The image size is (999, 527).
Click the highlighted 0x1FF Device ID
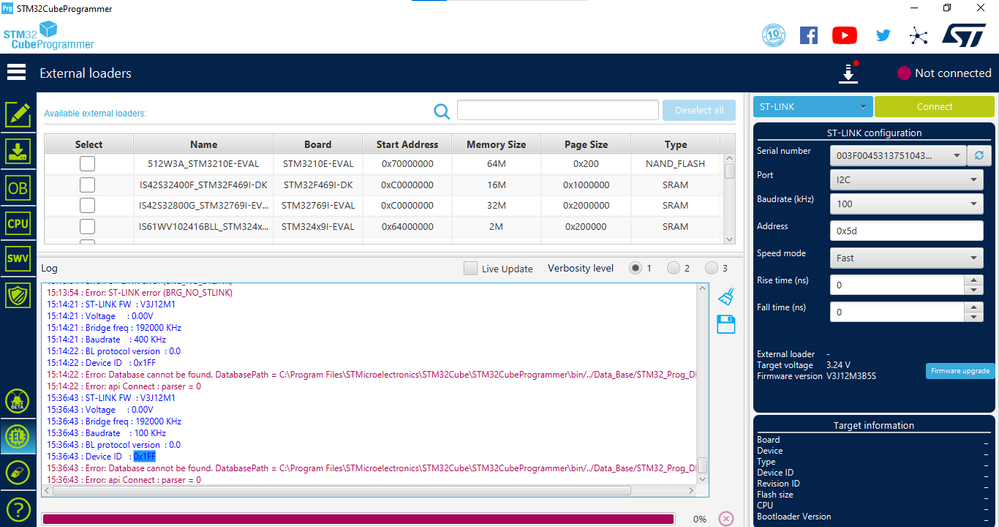click(145, 456)
